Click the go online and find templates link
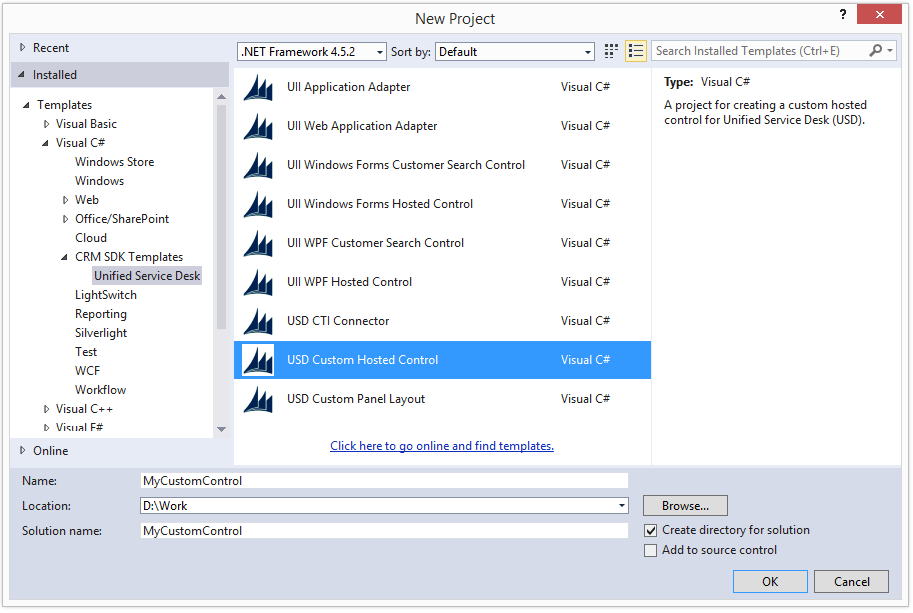Image resolution: width=913 pixels, height=613 pixels. pyautogui.click(x=442, y=445)
